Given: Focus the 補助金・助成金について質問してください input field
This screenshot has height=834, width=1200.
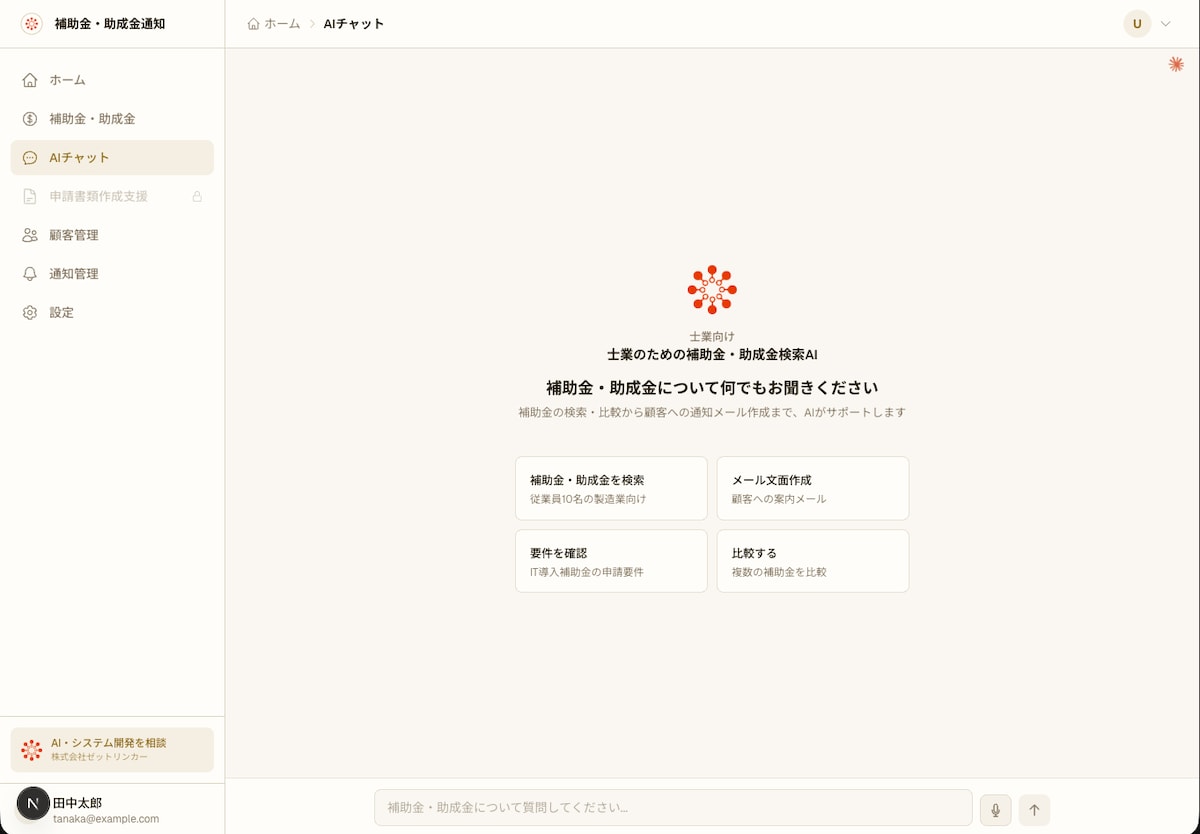Looking at the screenshot, I should tap(673, 808).
